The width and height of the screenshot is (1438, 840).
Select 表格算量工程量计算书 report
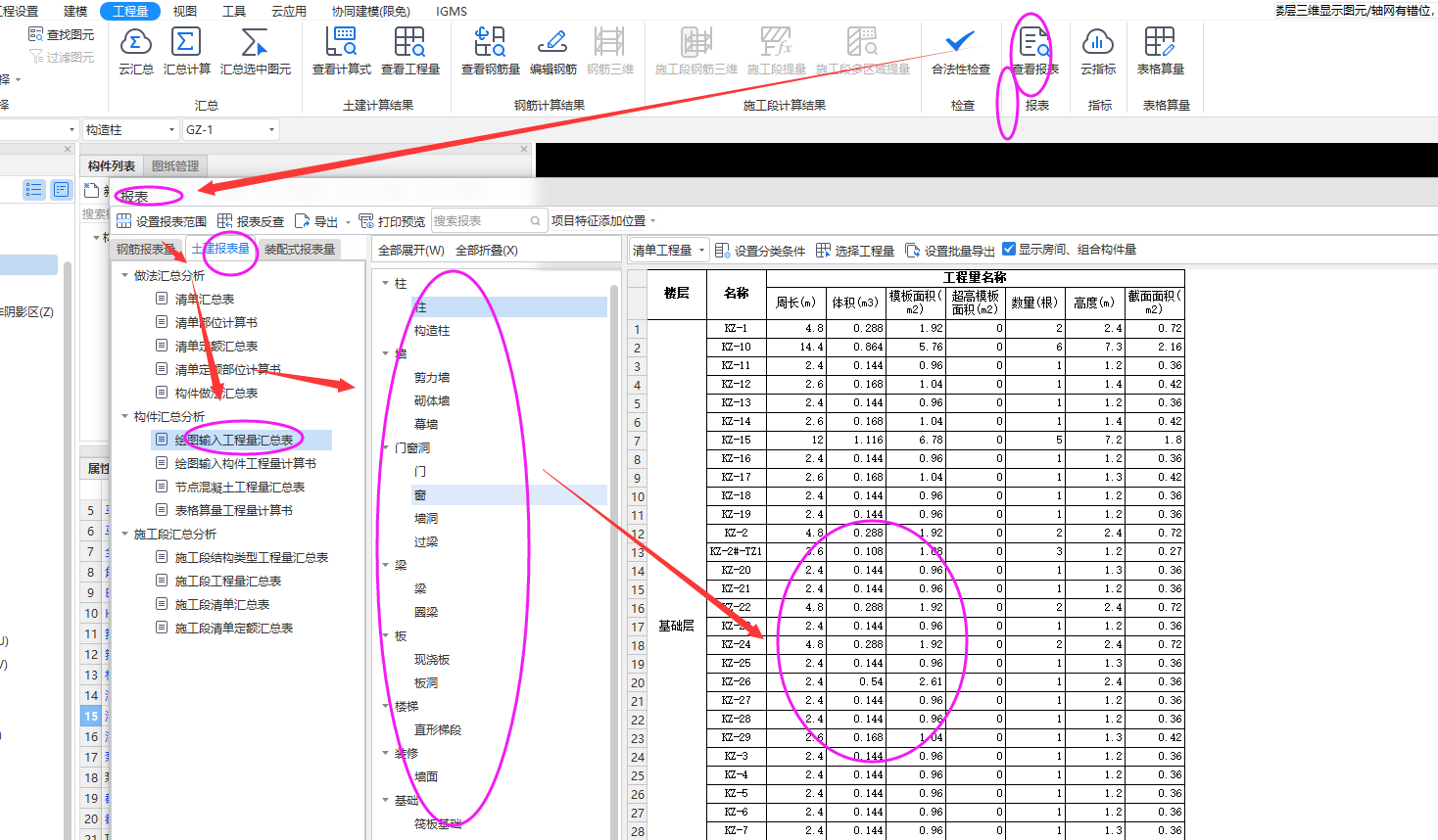234,511
